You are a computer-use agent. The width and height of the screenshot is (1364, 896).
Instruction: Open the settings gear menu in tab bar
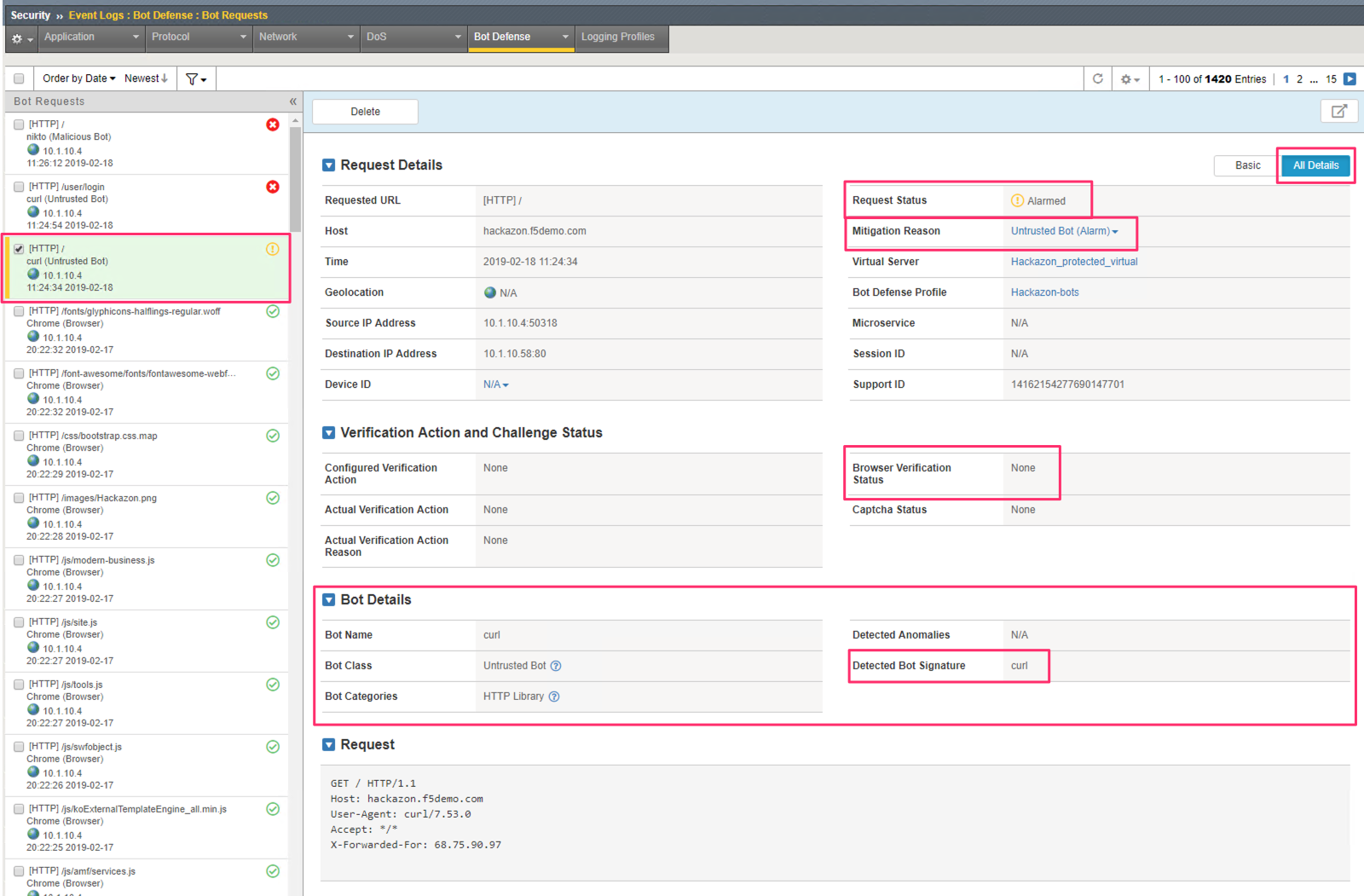click(x=21, y=38)
